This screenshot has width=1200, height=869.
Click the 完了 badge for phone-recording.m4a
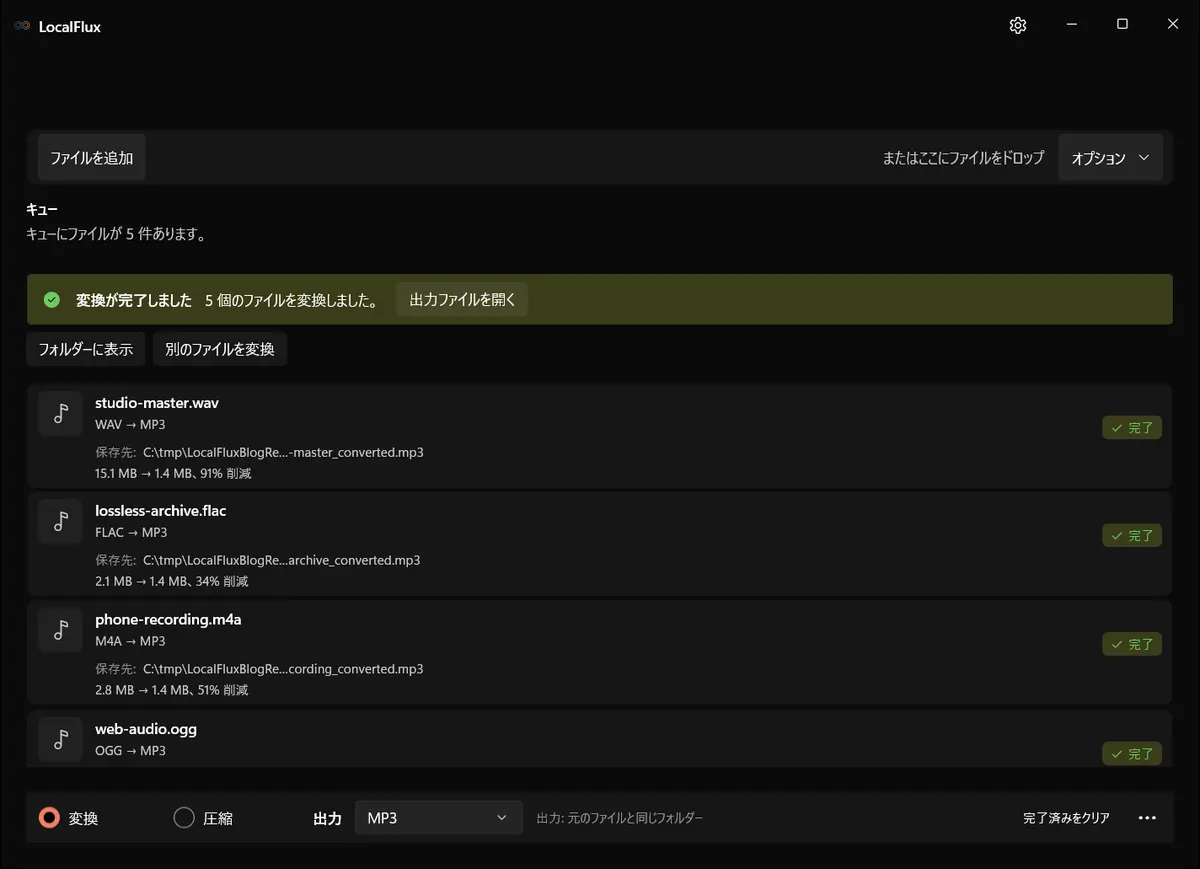[1132, 645]
